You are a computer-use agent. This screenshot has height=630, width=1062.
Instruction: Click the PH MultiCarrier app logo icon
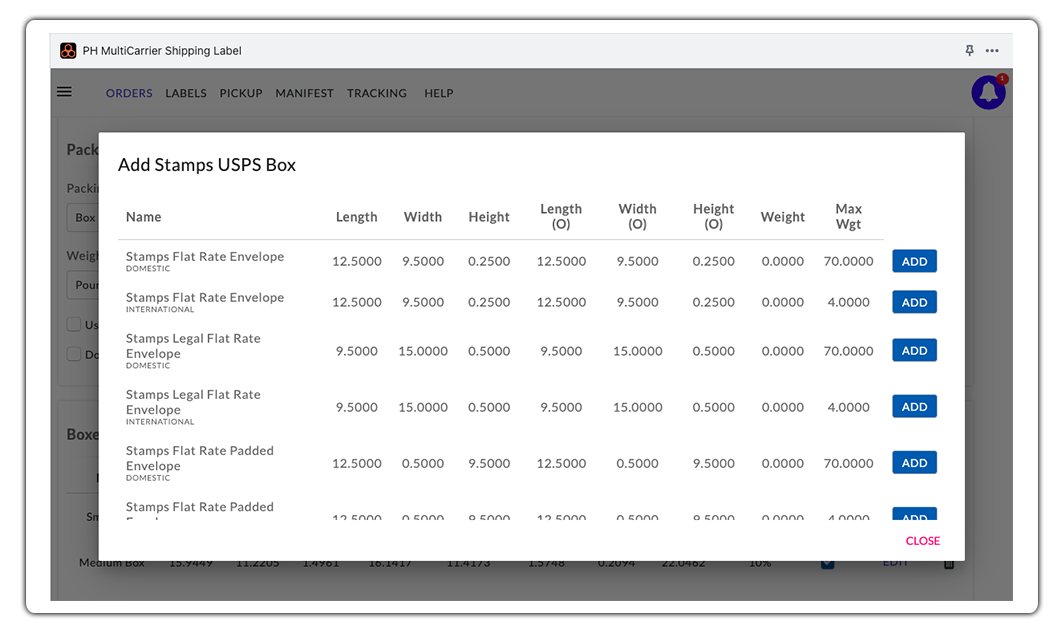coord(68,51)
